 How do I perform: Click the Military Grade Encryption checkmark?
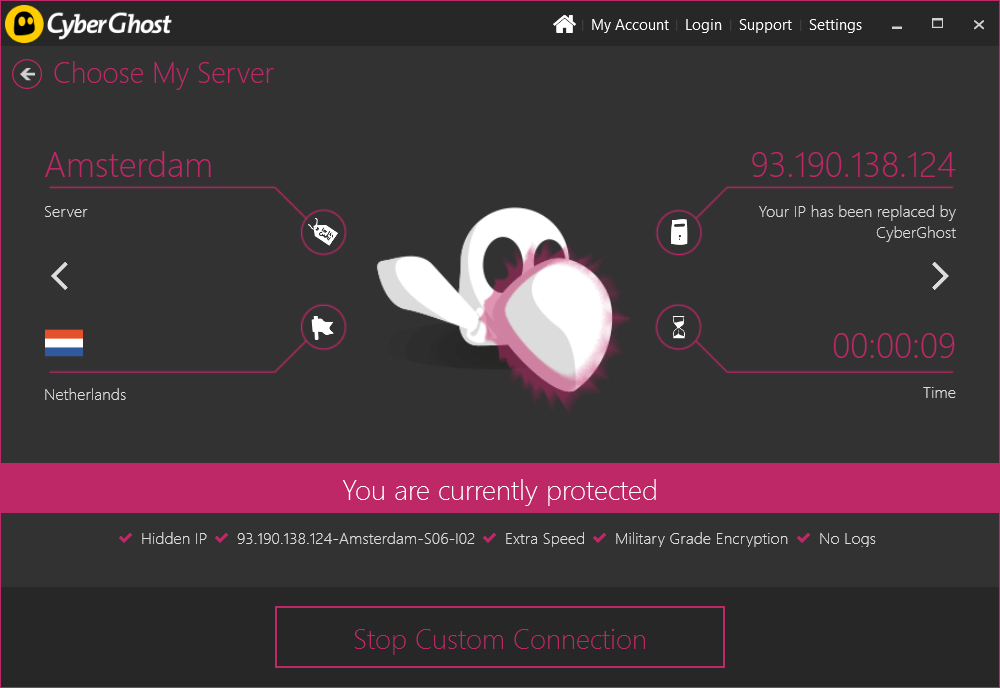(599, 538)
